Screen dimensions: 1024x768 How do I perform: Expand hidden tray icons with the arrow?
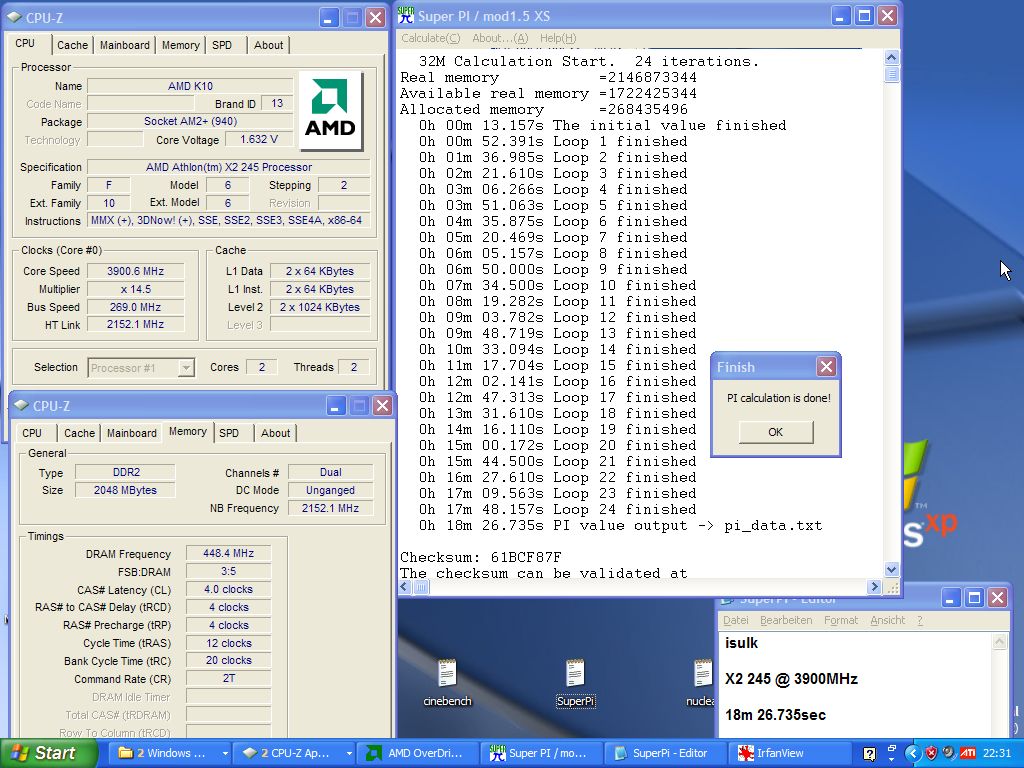[912, 753]
